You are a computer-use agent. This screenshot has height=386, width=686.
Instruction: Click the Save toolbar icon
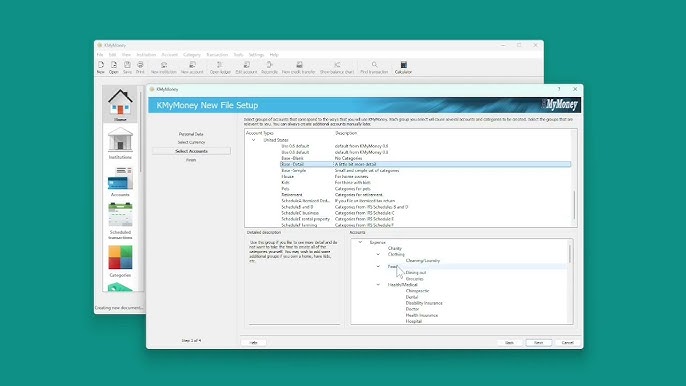click(x=127, y=67)
